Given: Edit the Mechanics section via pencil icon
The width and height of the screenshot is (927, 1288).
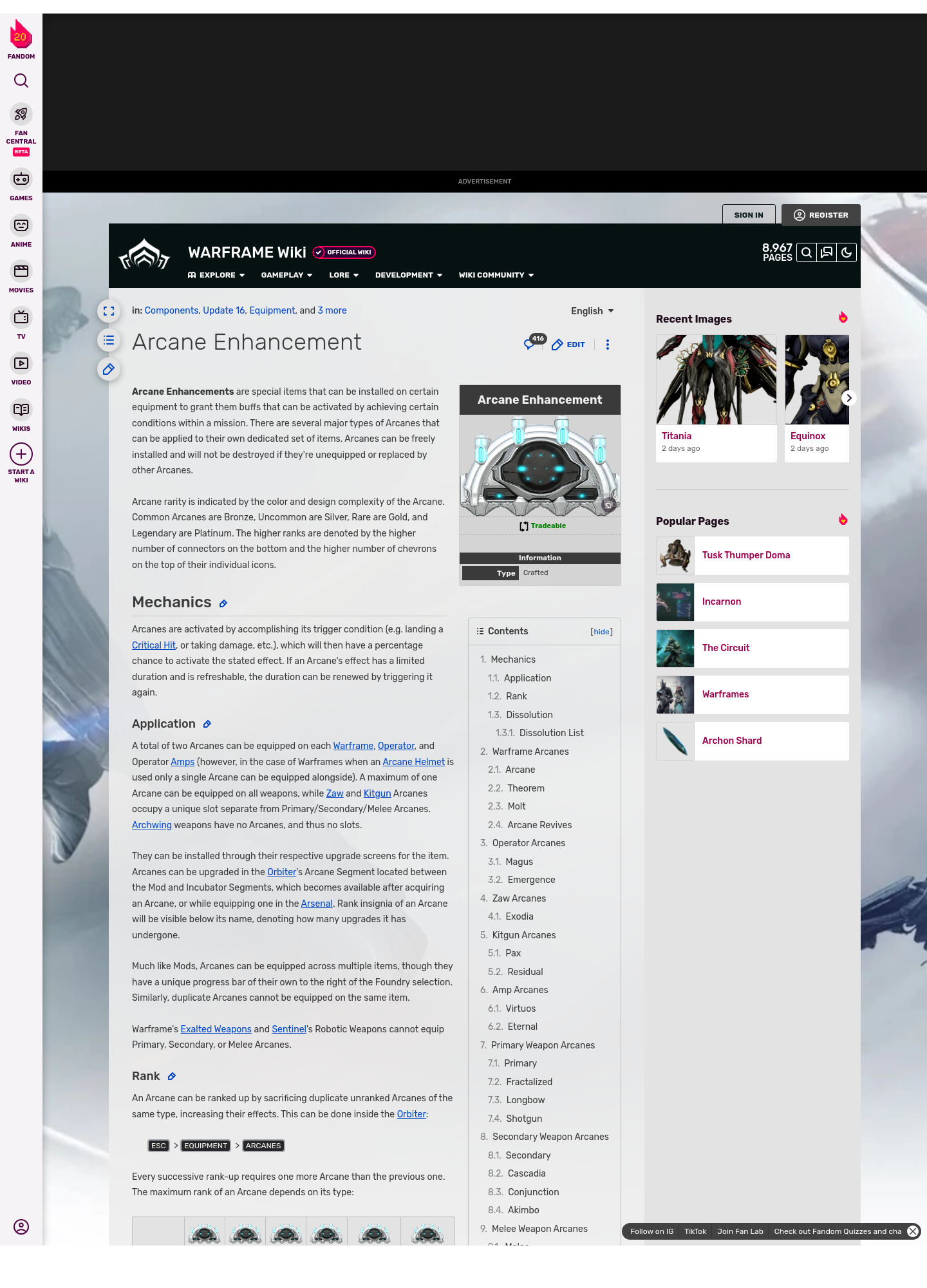Looking at the screenshot, I should click(223, 603).
